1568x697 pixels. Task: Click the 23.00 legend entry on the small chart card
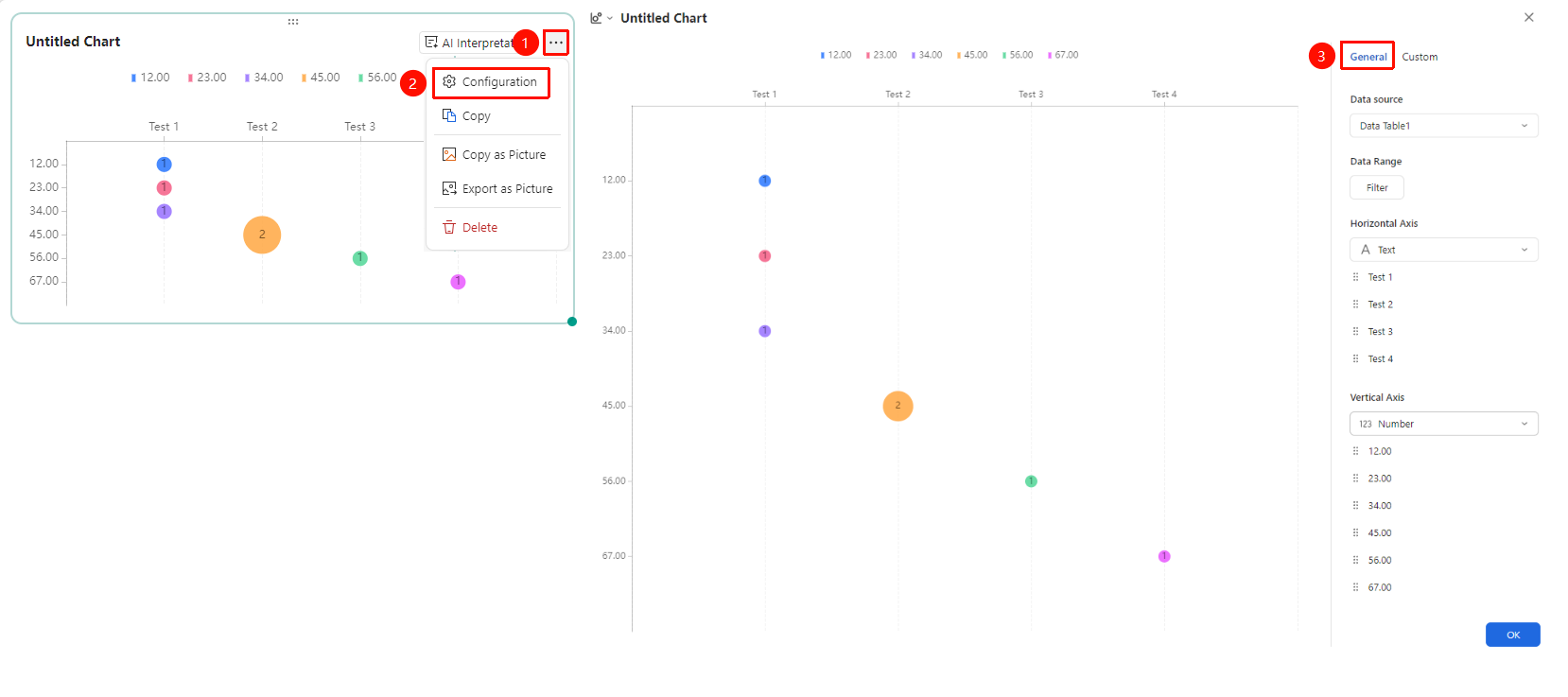tap(207, 78)
